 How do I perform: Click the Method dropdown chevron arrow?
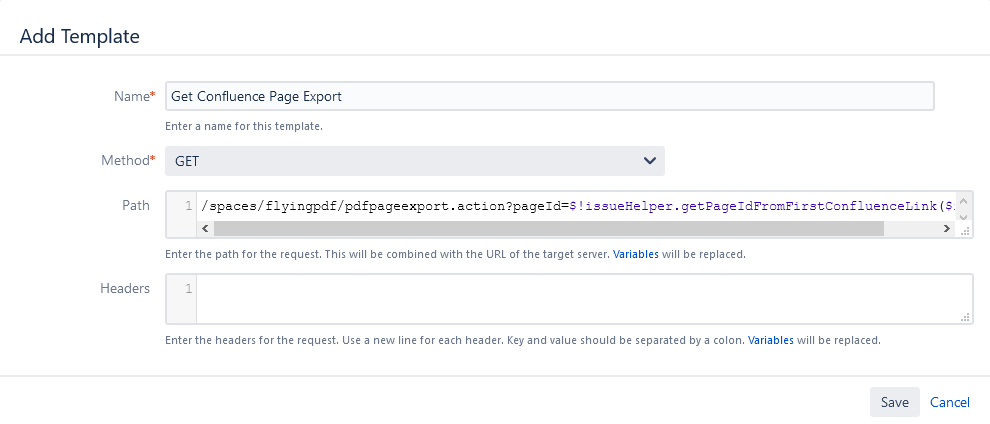649,161
